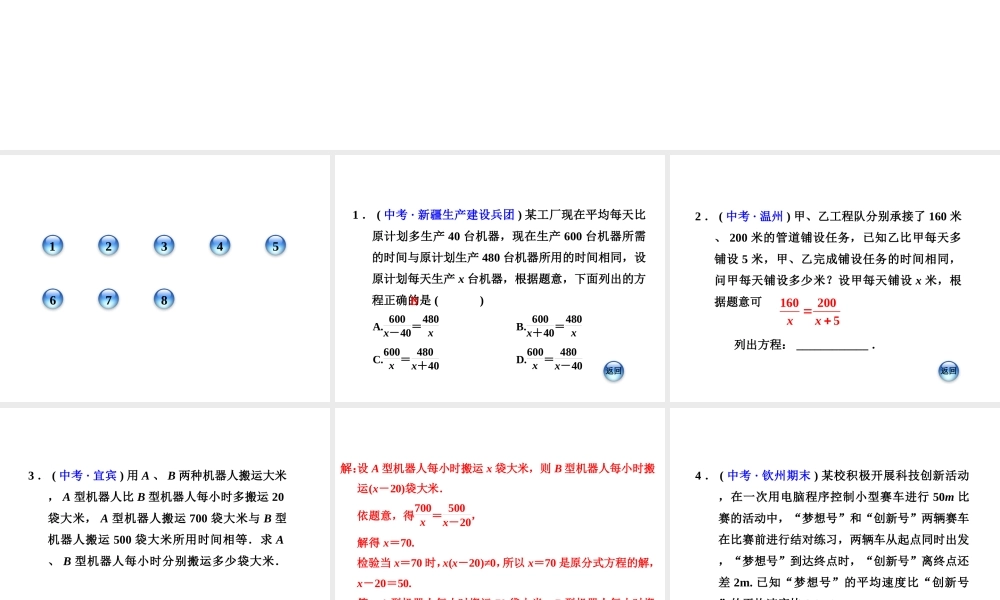Image resolution: width=1000 pixels, height=600 pixels.
Task: Click the red line x−20=50
Action: coord(385,583)
